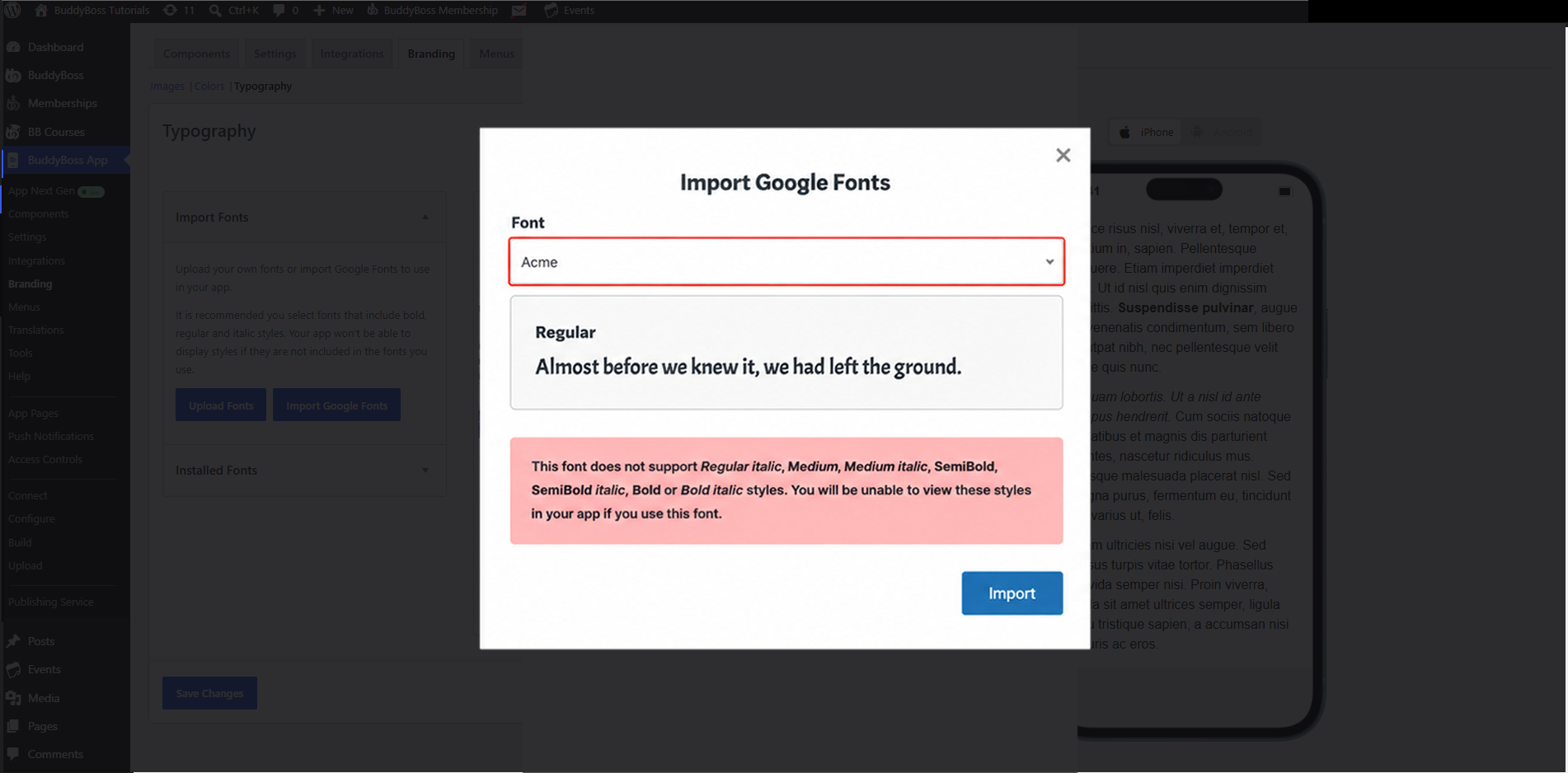
Task: Click the Import Google Fonts button
Action: [x=336, y=405]
